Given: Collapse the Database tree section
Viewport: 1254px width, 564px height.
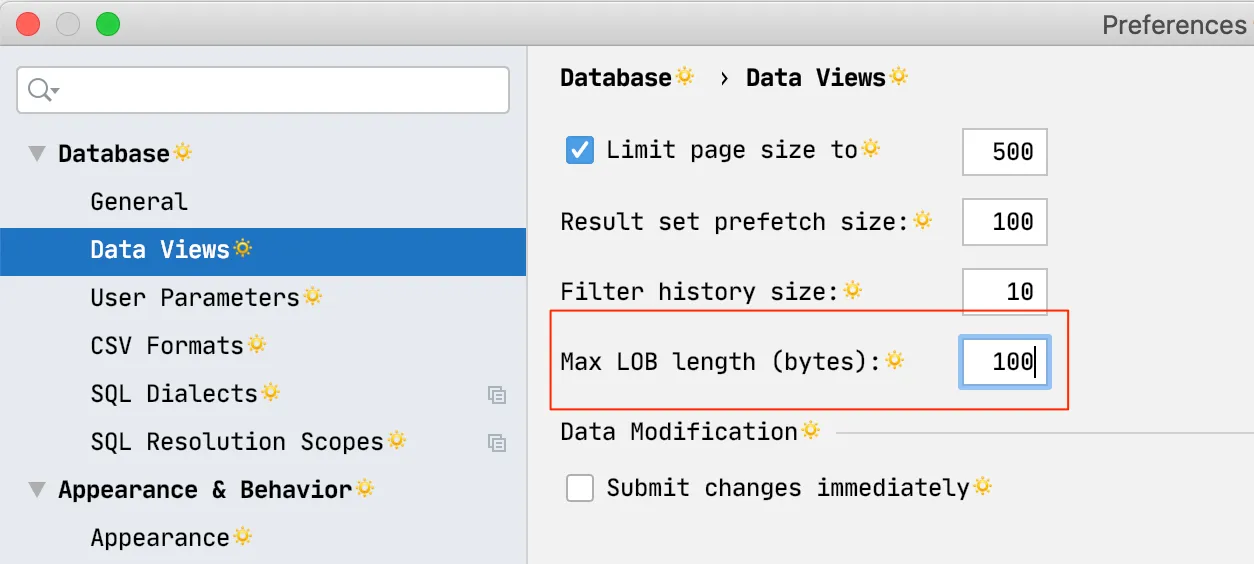Looking at the screenshot, I should pos(38,154).
